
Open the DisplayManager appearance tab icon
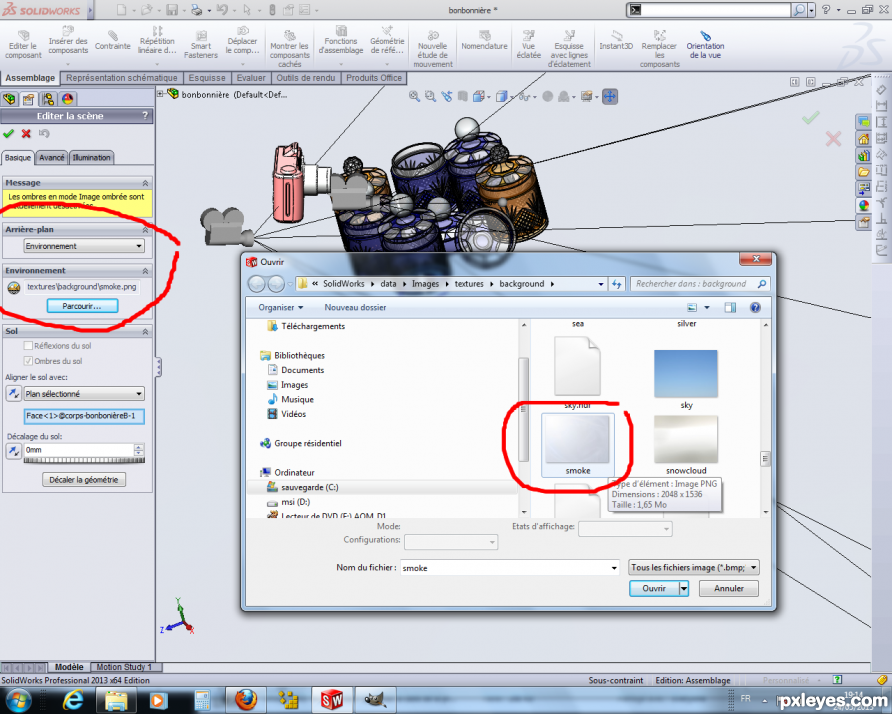point(68,99)
